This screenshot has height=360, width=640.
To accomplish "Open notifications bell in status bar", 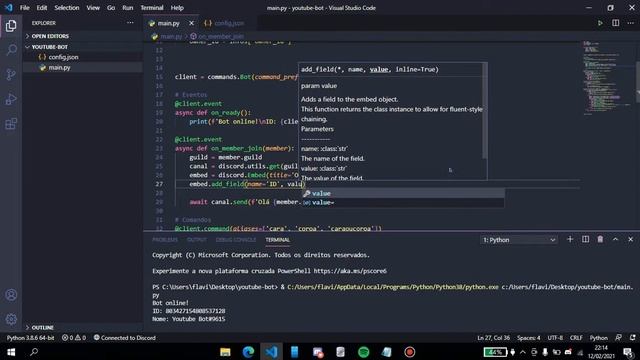I will coord(632,338).
